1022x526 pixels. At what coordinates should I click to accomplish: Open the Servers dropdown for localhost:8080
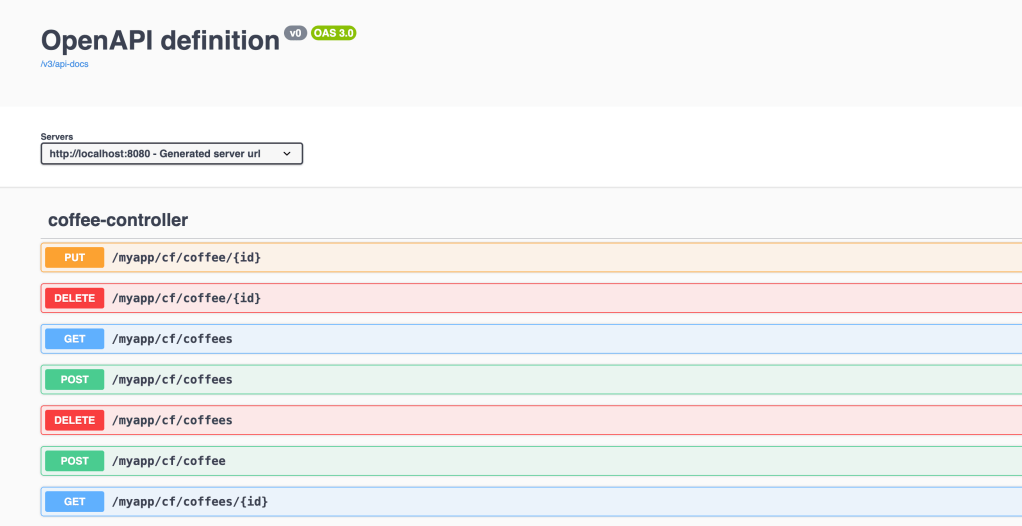[171, 154]
